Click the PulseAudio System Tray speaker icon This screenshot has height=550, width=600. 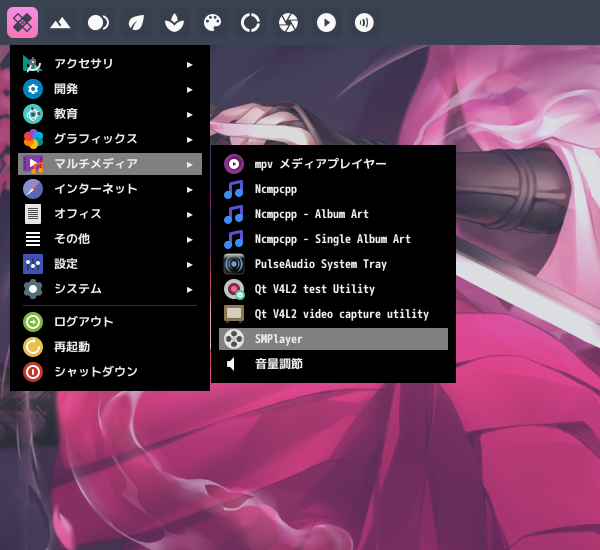(234, 264)
